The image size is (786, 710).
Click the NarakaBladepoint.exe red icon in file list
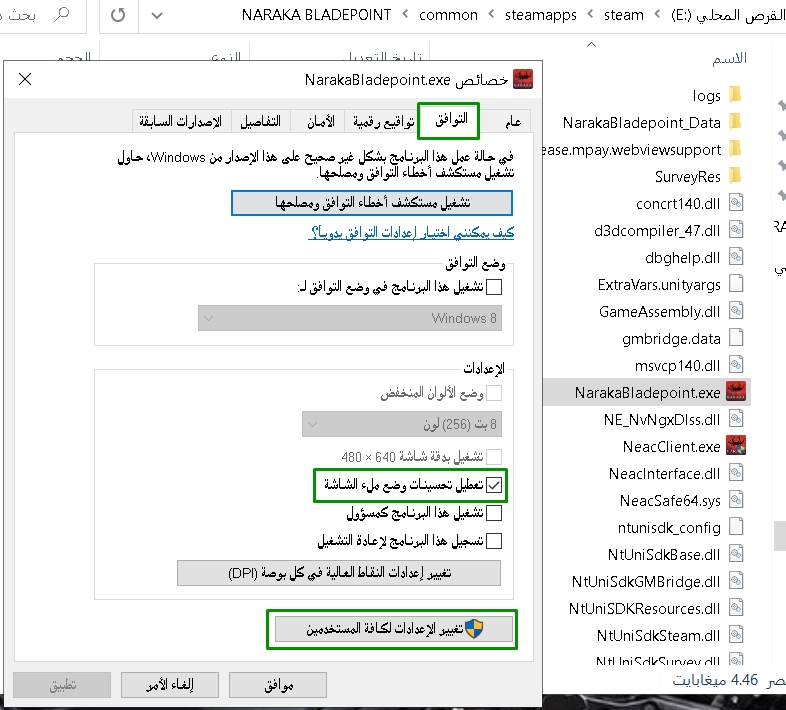[x=735, y=392]
